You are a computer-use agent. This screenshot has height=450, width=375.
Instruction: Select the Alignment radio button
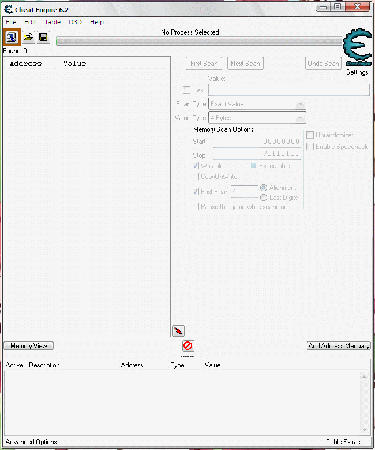pyautogui.click(x=263, y=187)
